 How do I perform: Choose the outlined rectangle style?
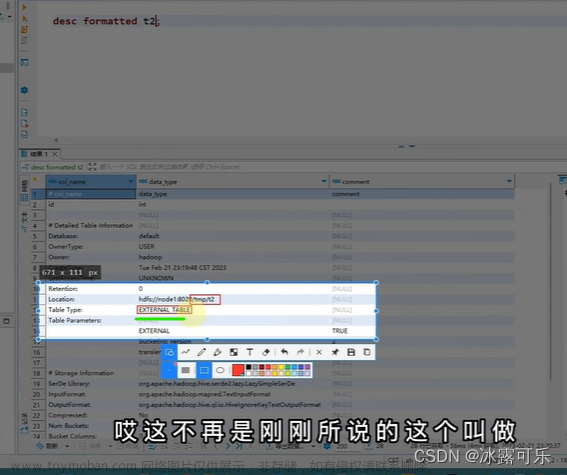204,370
